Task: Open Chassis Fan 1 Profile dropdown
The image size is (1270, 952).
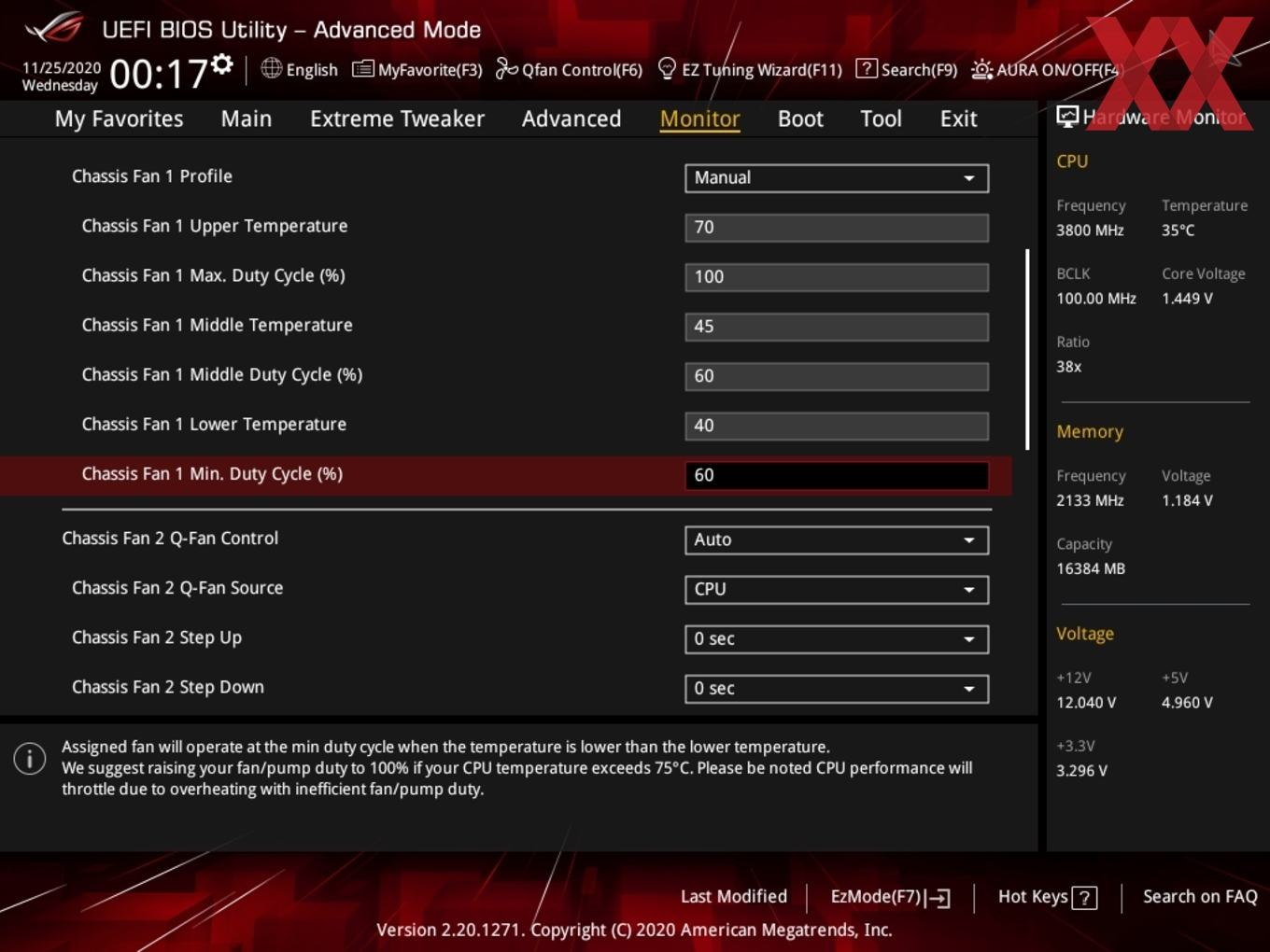Action: [837, 178]
